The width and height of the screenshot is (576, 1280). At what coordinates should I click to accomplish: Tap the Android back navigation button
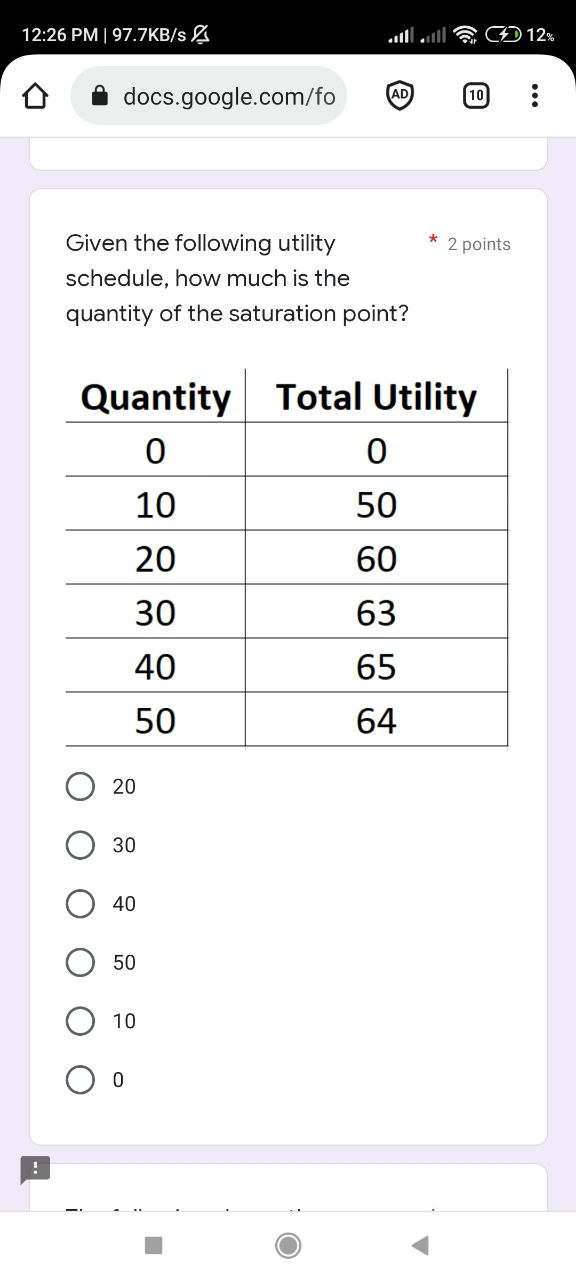420,1245
